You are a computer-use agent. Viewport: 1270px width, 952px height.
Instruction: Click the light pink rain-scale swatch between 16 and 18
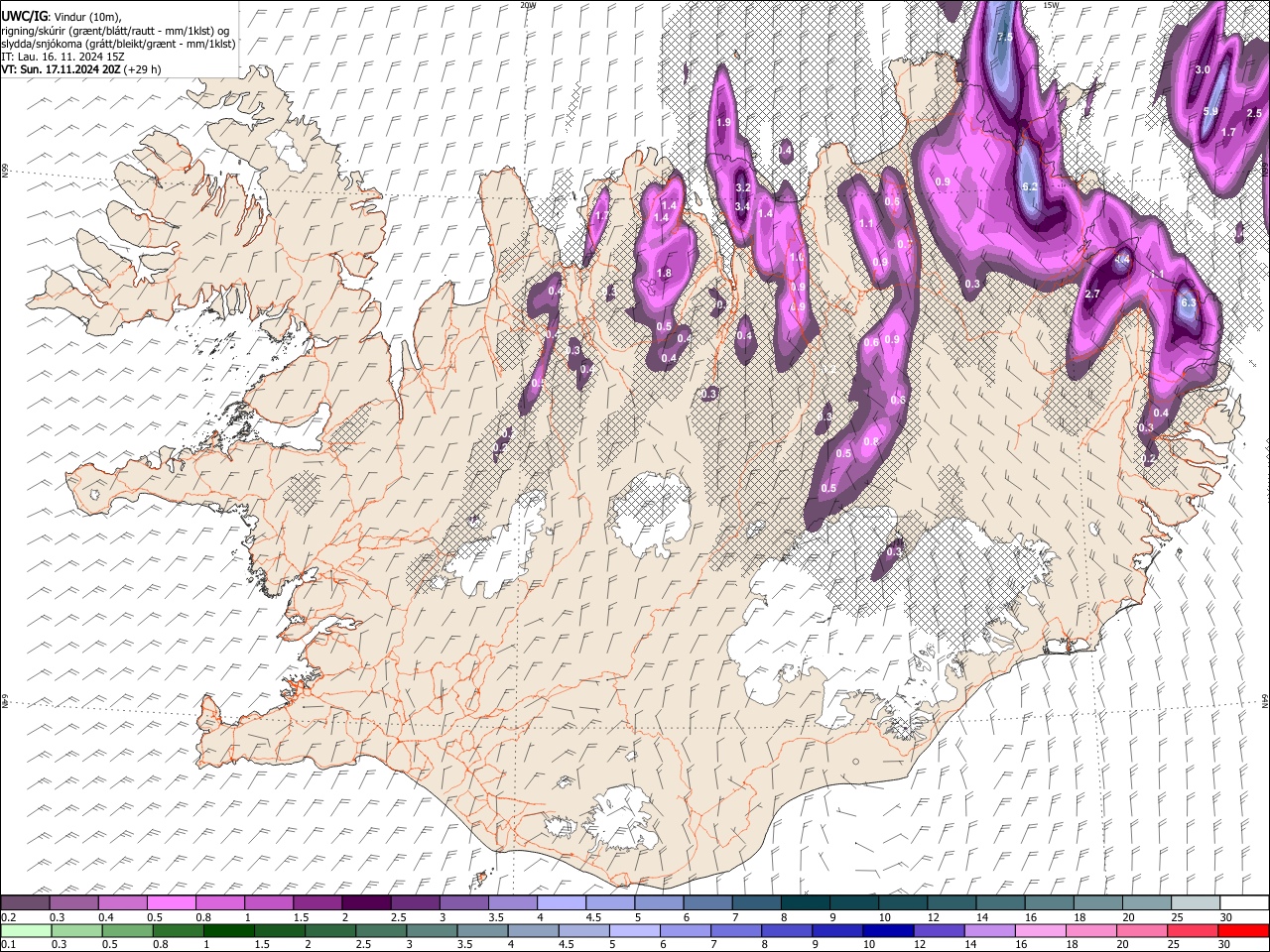click(1041, 930)
